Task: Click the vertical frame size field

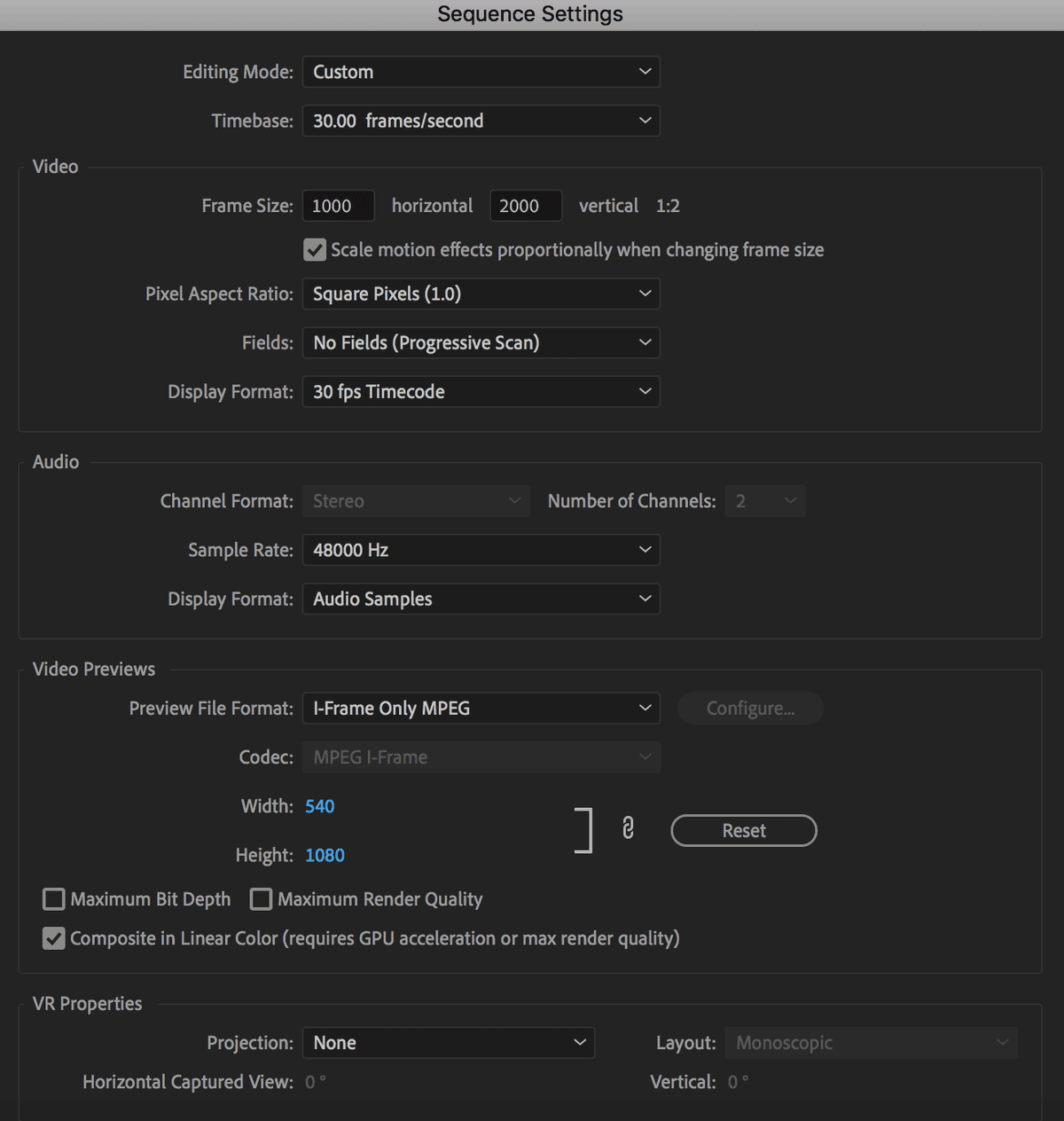Action: [525, 206]
